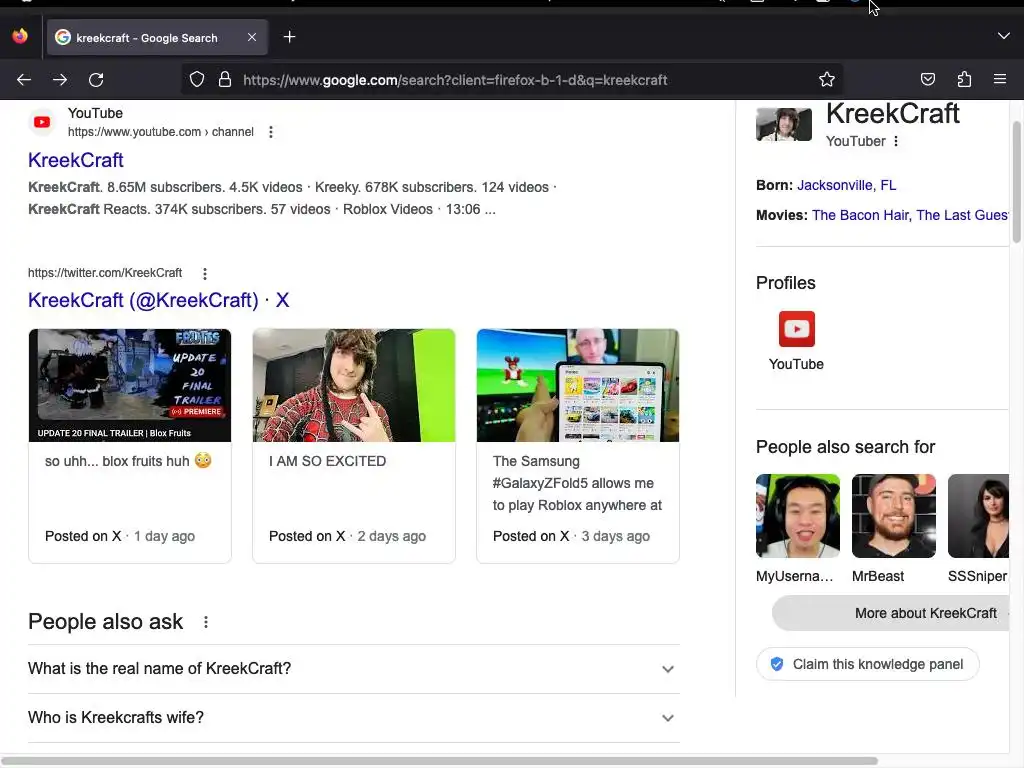Click the 'Posted on X · 2 days ago' text
This screenshot has height=768, width=1024.
tap(347, 536)
